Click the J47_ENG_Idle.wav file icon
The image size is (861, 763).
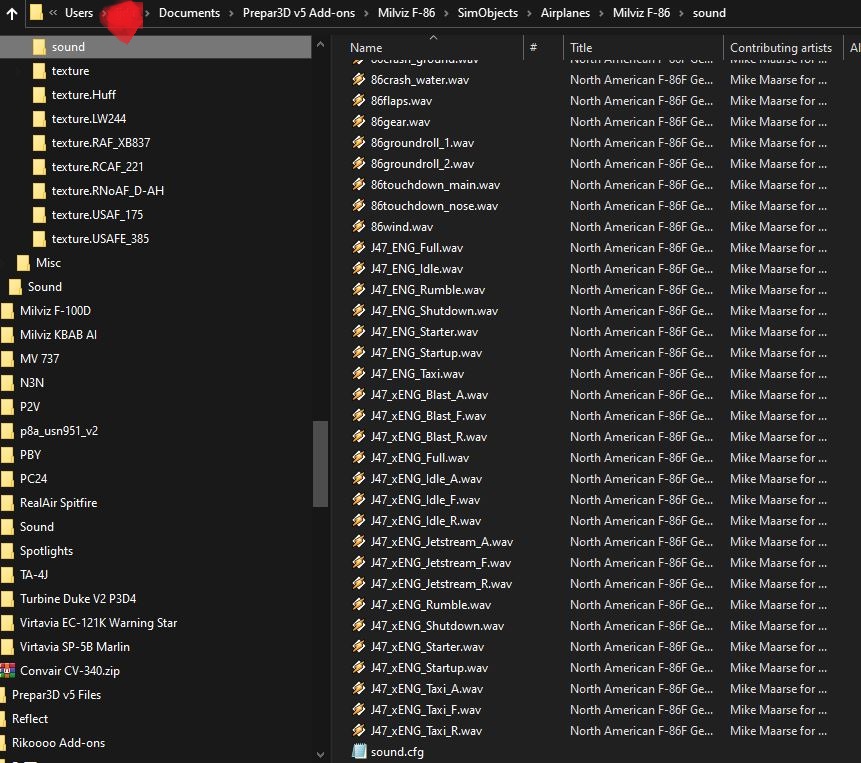tap(359, 268)
